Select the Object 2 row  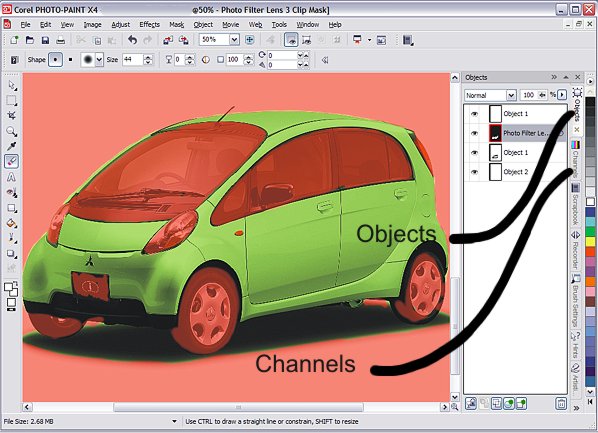(515, 172)
